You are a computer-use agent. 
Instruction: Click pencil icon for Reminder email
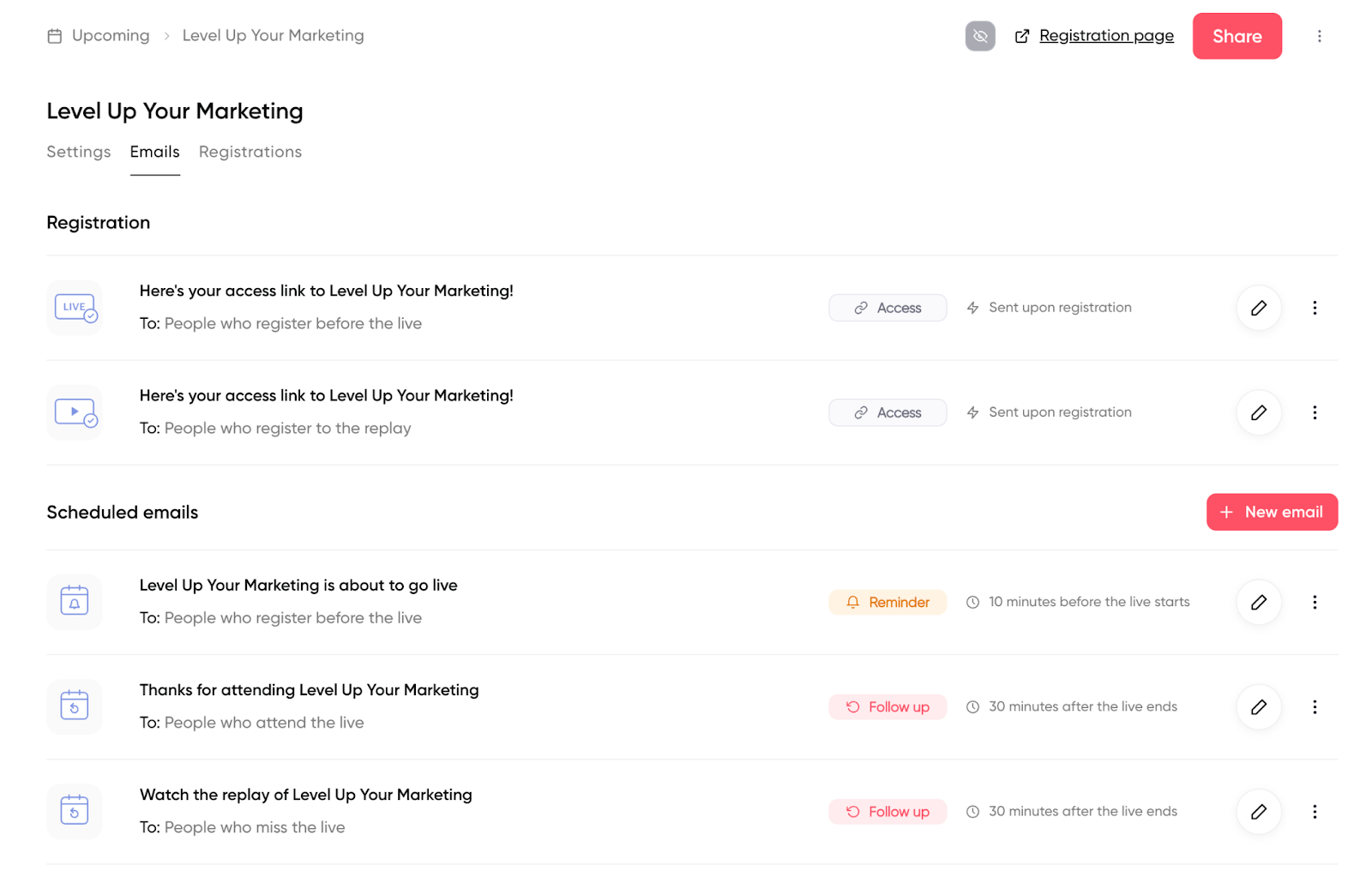1258,602
